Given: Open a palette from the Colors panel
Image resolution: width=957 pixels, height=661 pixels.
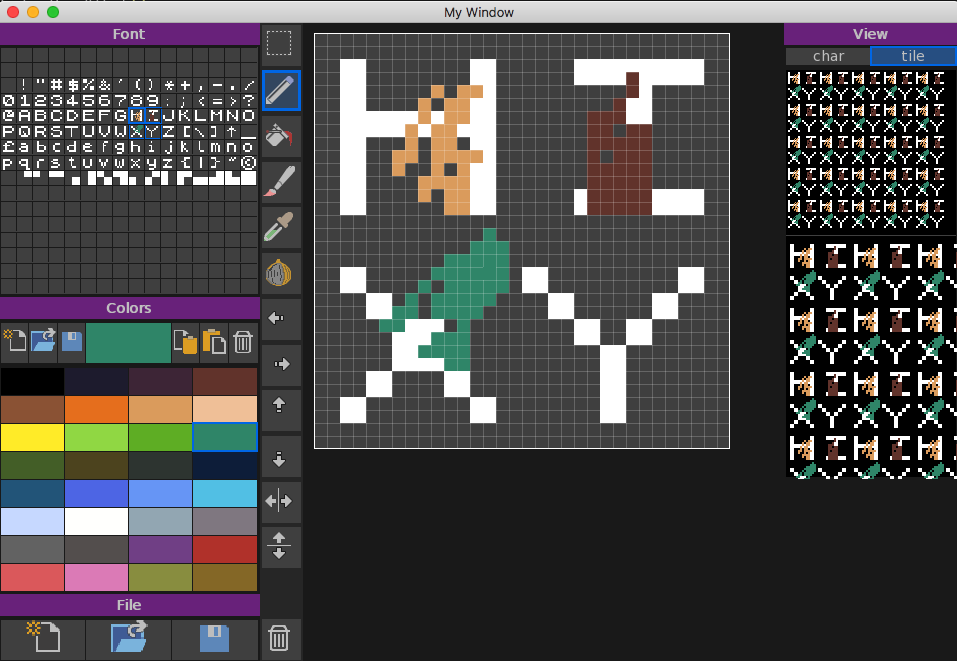Looking at the screenshot, I should point(43,343).
